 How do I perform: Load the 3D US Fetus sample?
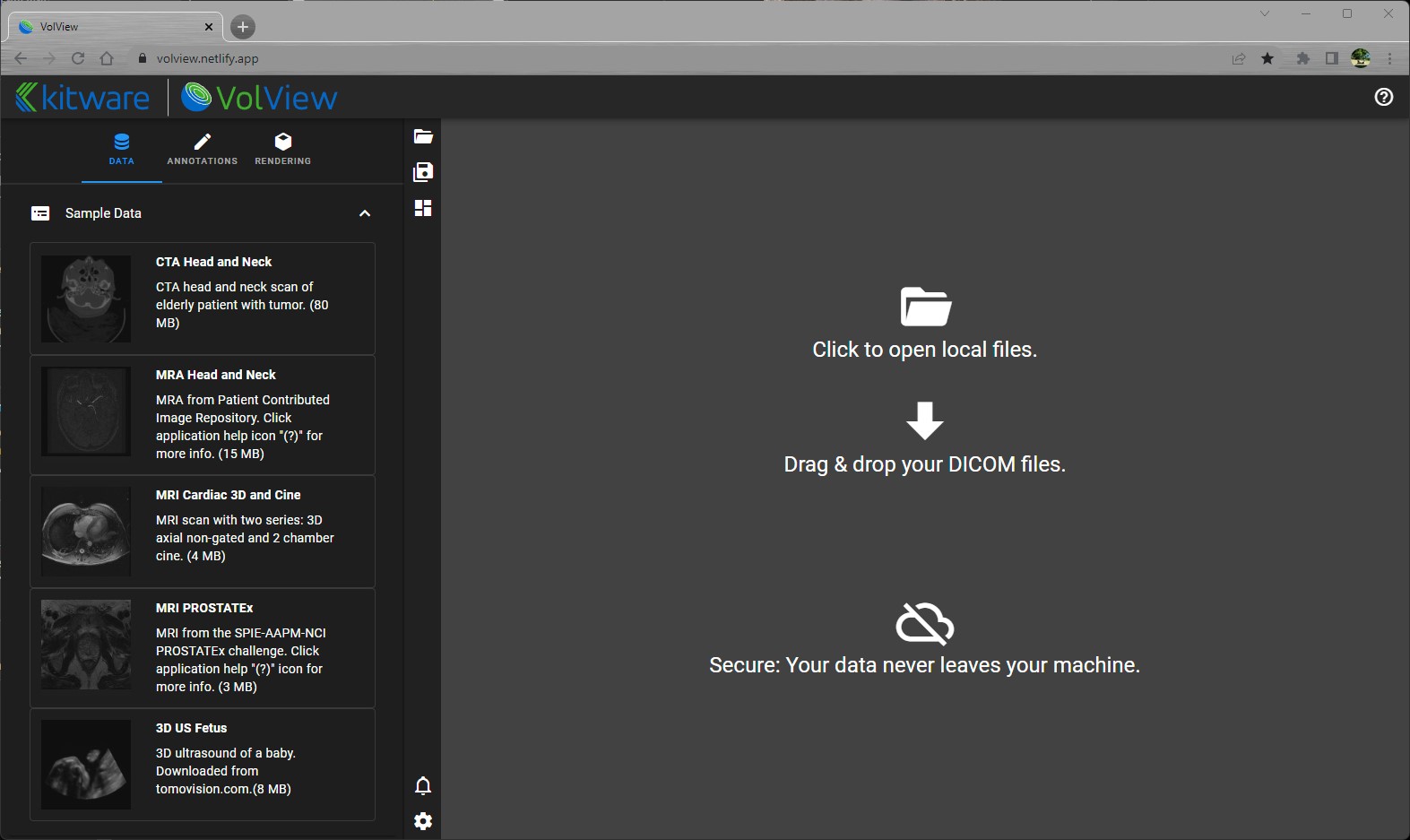click(203, 765)
